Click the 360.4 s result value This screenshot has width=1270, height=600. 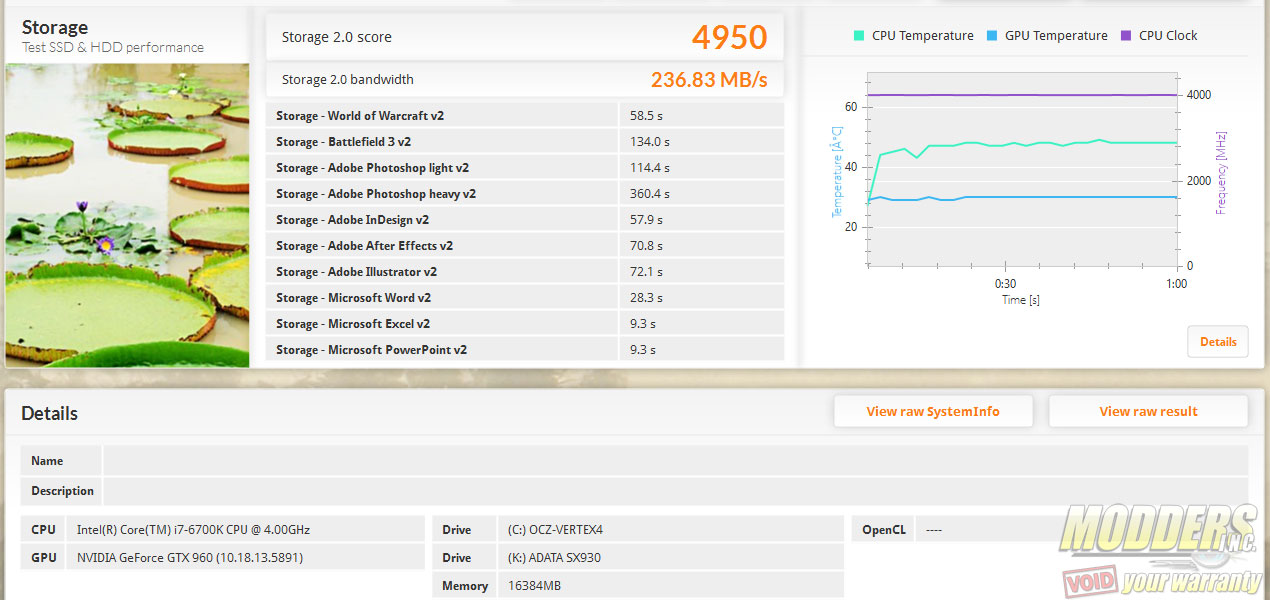[x=650, y=194]
